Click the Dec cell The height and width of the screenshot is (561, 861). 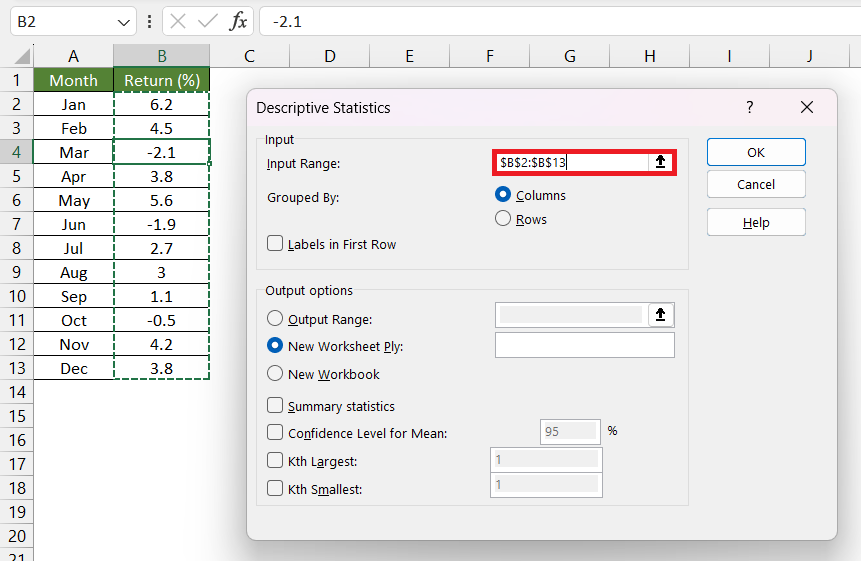coord(74,368)
